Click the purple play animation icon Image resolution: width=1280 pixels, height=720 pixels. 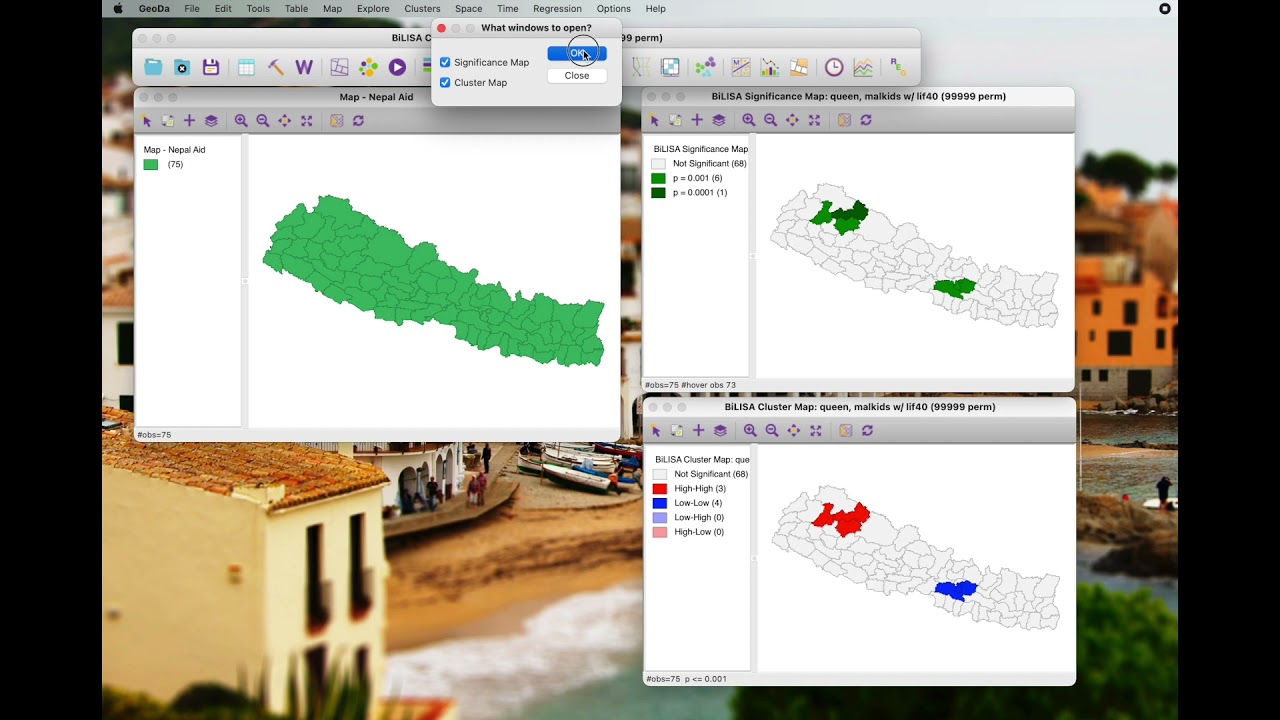[398, 67]
